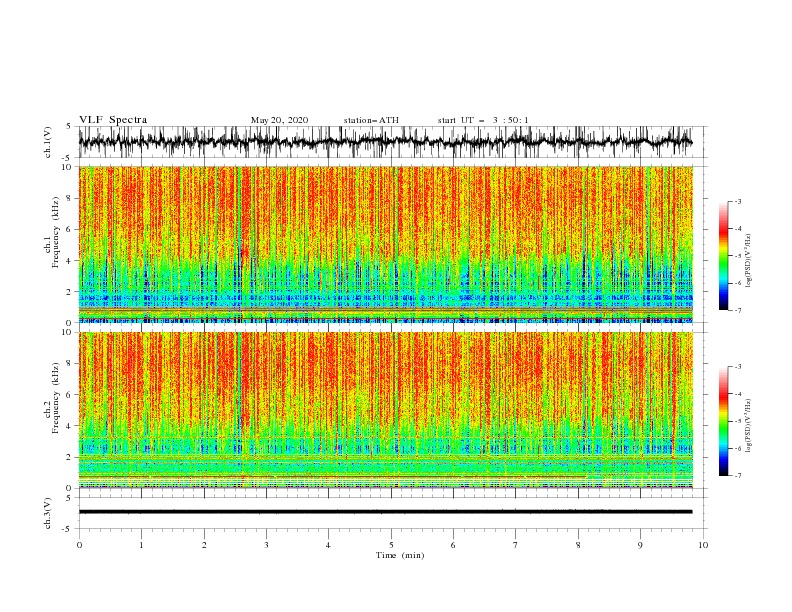Click the "-3" tick on the ch.1 colorbar
The image size is (792, 612).
[737, 201]
